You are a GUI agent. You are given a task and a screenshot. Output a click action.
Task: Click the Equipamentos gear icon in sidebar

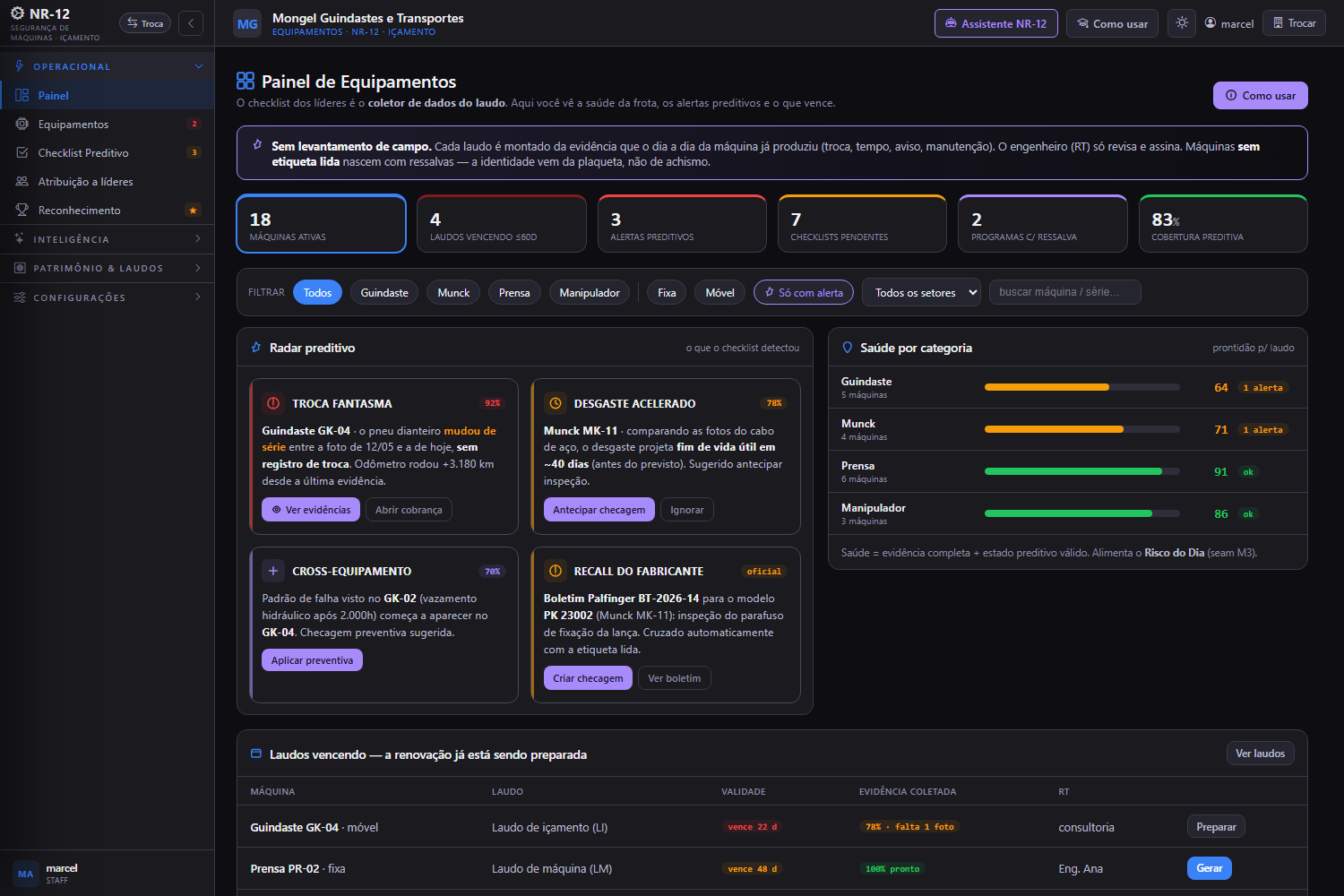tap(22, 124)
